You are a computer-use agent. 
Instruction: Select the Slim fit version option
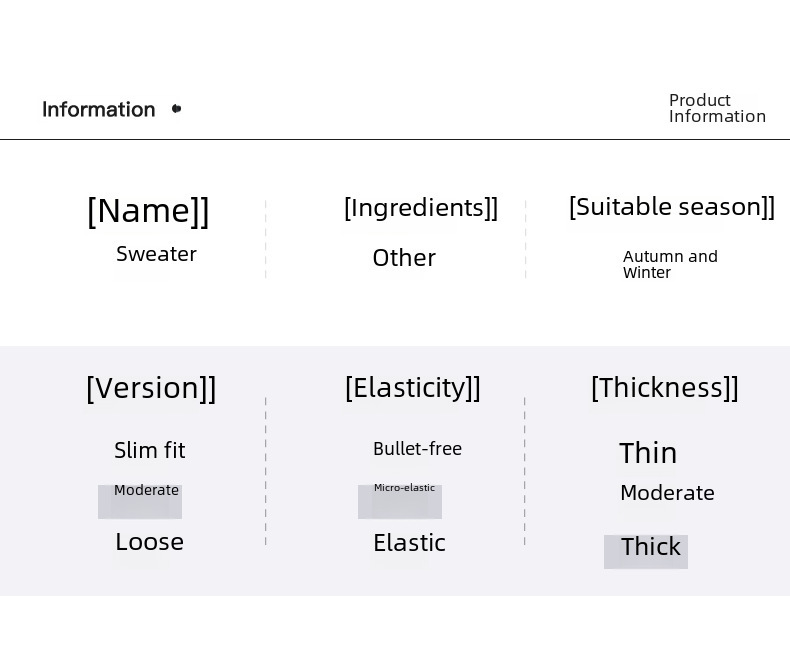click(x=150, y=450)
